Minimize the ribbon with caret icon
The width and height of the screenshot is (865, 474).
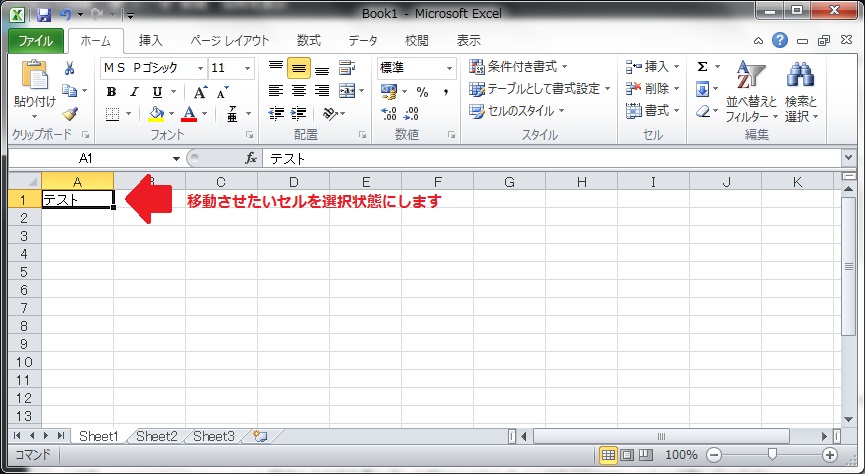(x=759, y=41)
